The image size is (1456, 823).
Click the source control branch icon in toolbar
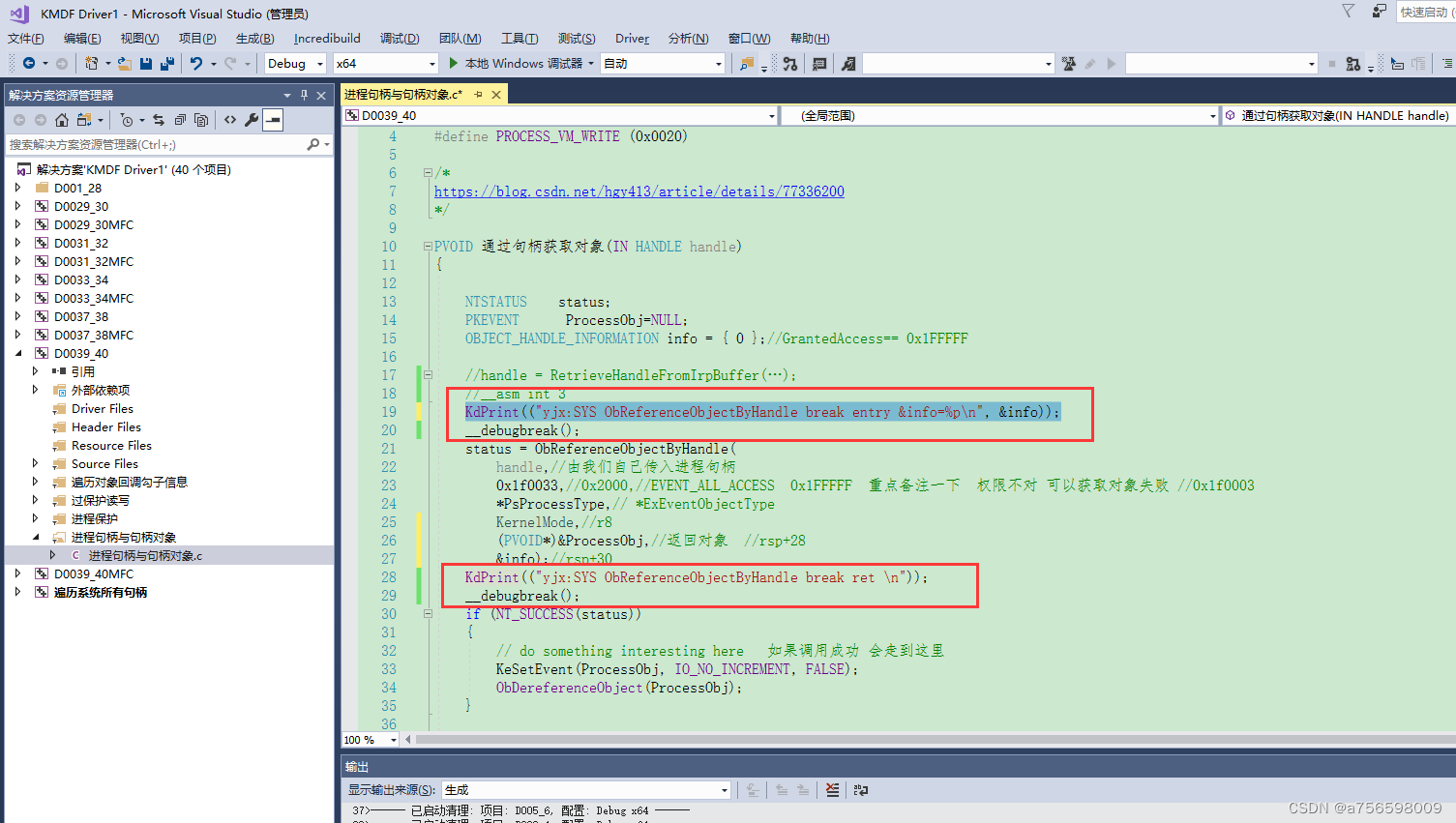click(790, 64)
